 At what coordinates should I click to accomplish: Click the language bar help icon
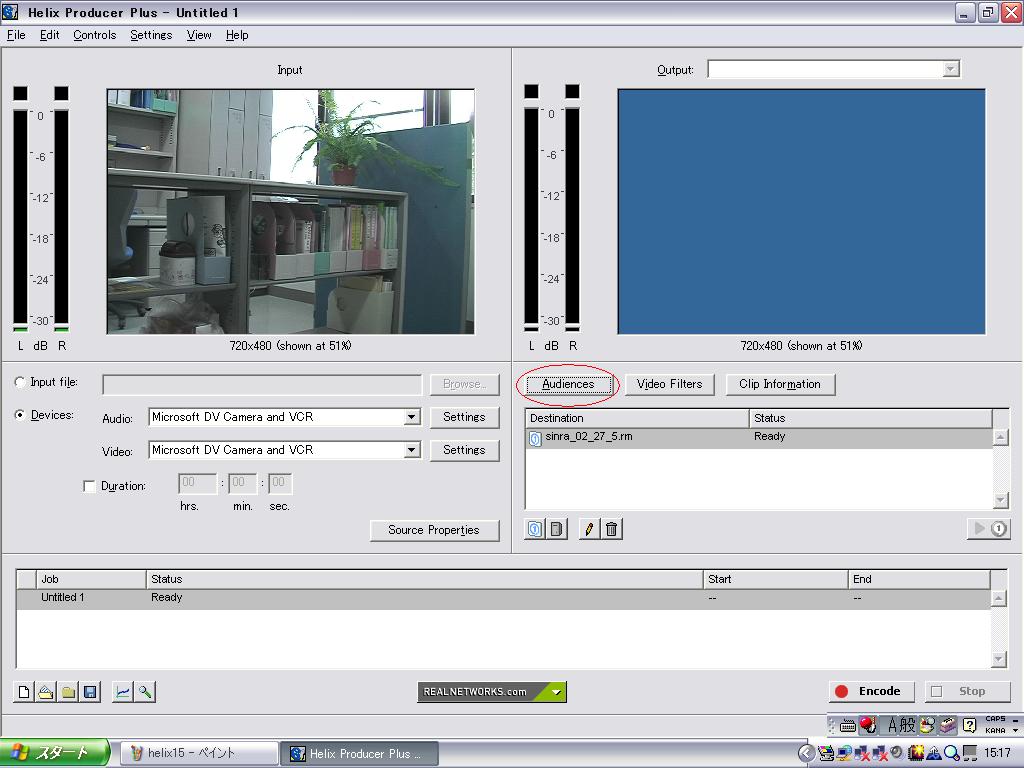pyautogui.click(x=970, y=725)
